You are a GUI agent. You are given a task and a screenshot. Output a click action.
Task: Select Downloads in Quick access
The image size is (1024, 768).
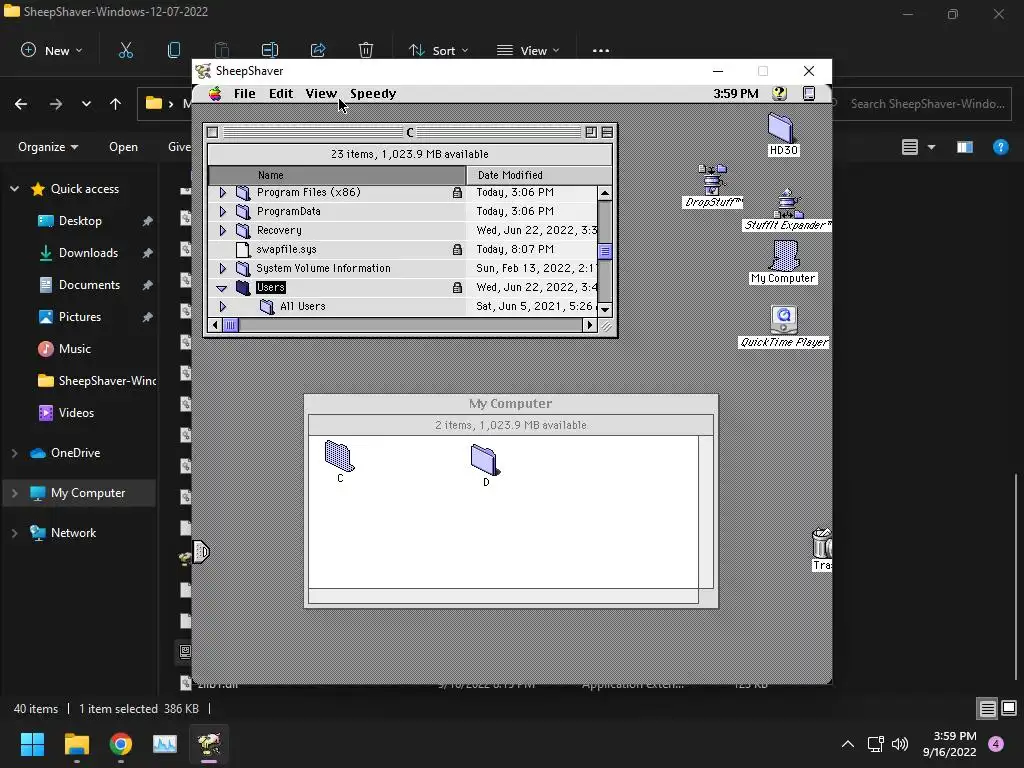pos(89,253)
